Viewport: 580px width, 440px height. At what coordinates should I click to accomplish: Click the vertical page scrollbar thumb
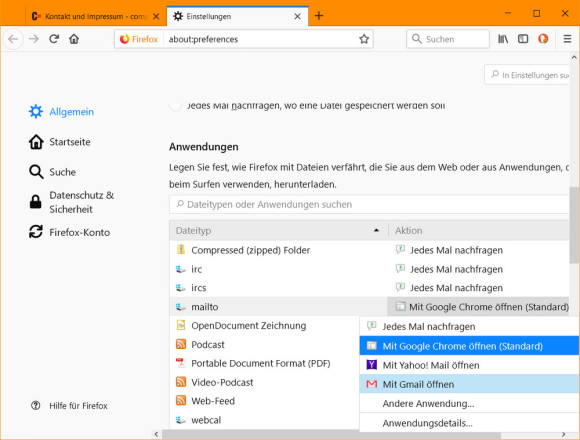574,224
